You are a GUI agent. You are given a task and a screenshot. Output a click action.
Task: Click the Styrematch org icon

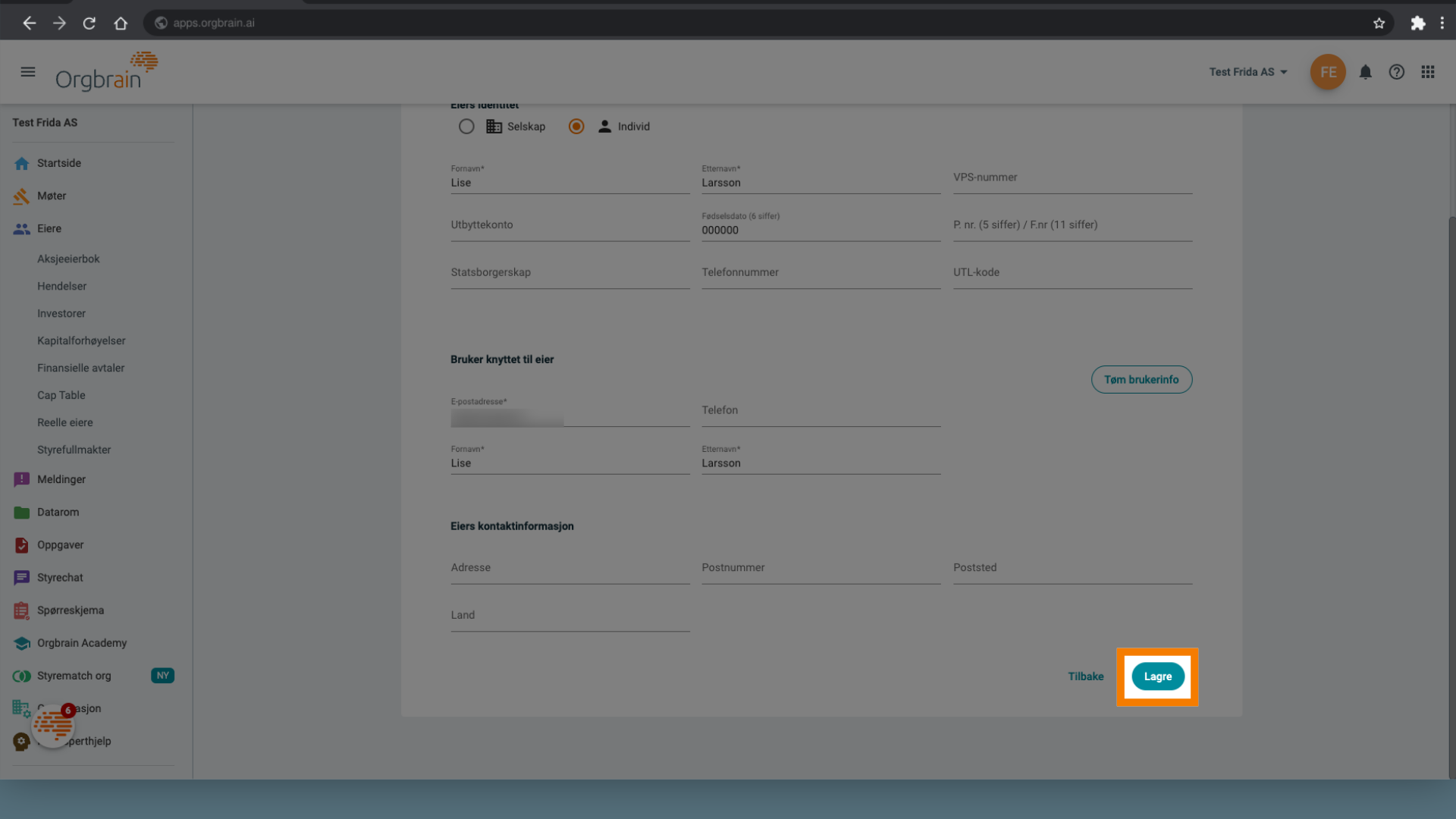(21, 676)
